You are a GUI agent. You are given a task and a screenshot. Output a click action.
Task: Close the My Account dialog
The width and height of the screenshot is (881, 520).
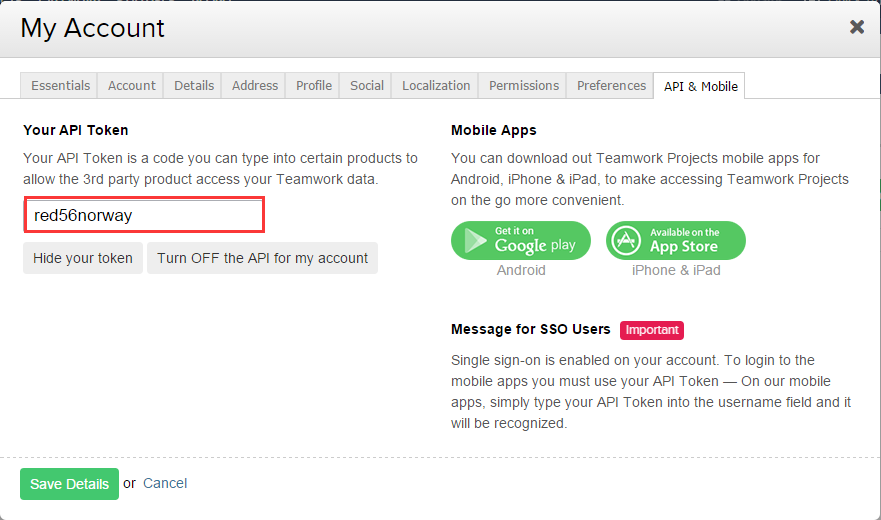(x=856, y=26)
